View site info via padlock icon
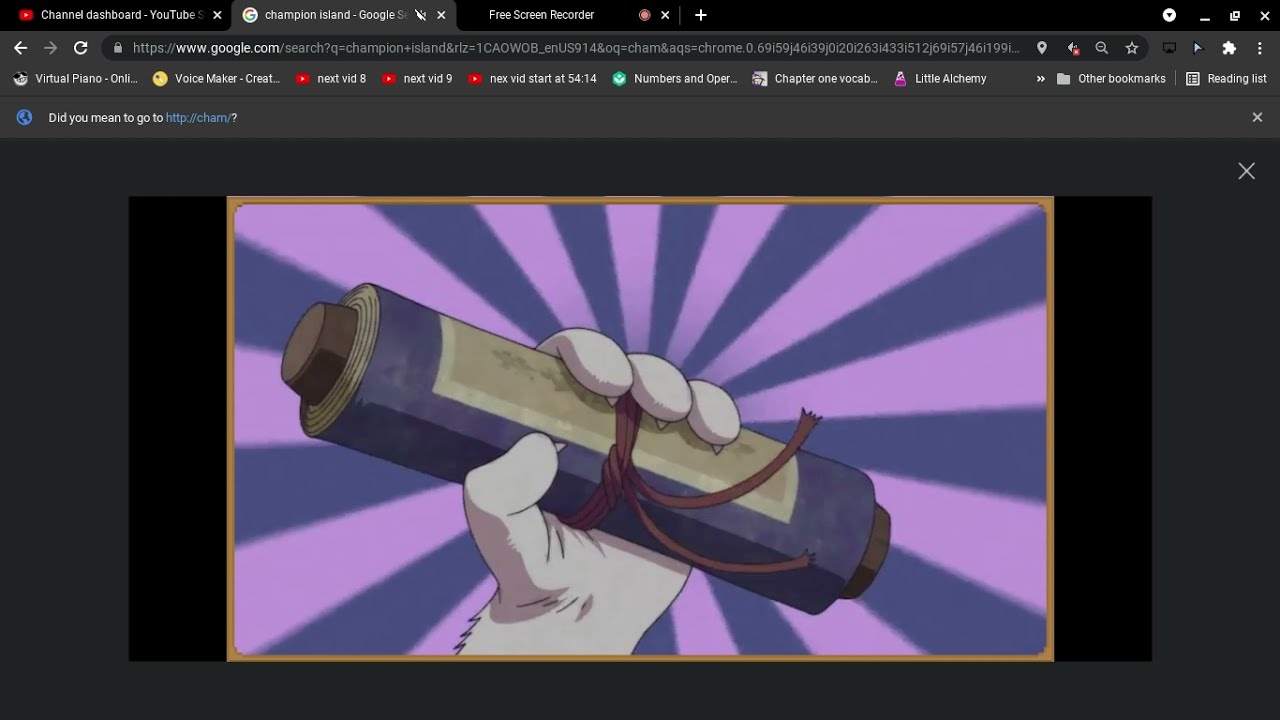Screen dimensions: 1280x720 point(118,48)
